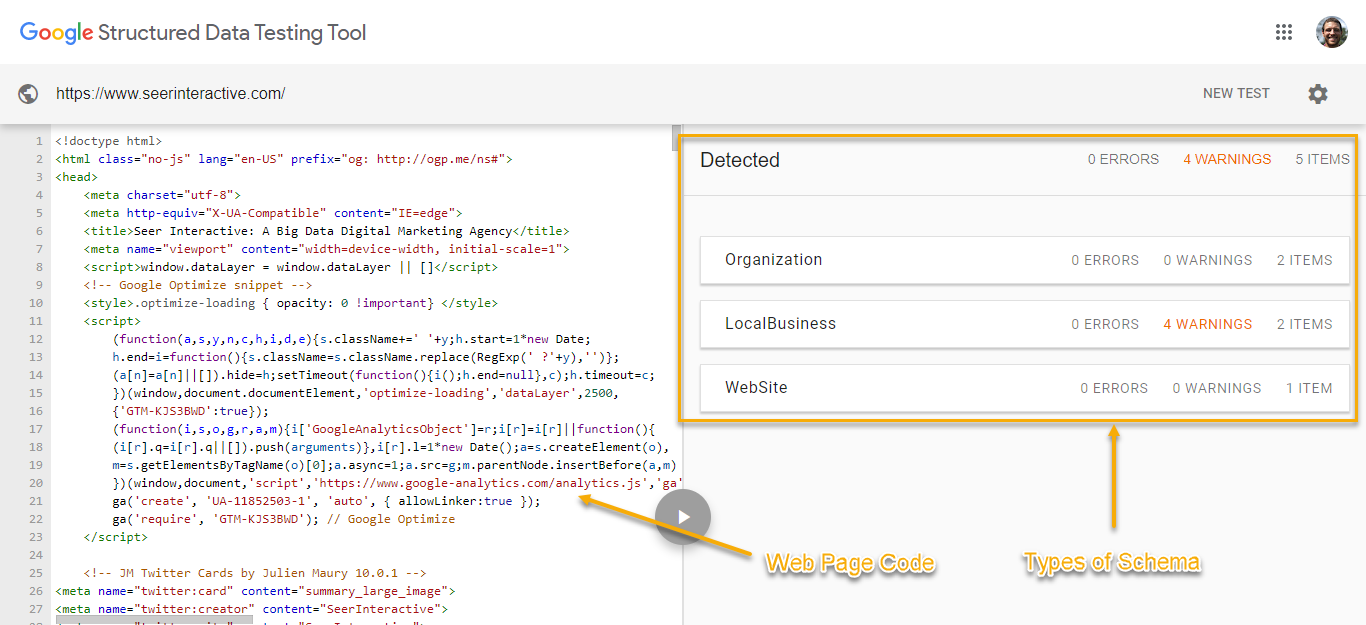Open the settings gear icon

click(x=1318, y=94)
